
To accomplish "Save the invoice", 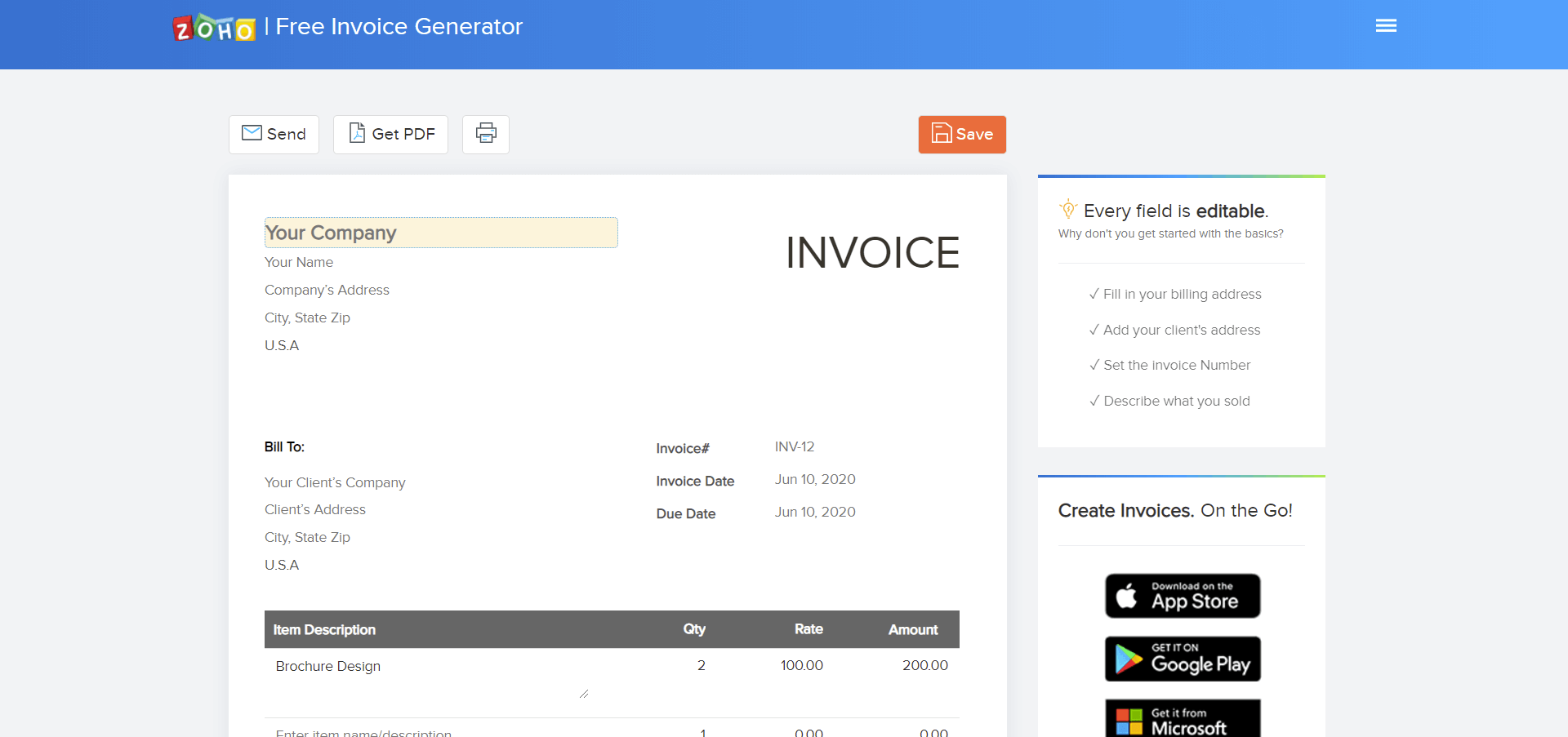I will [x=962, y=134].
